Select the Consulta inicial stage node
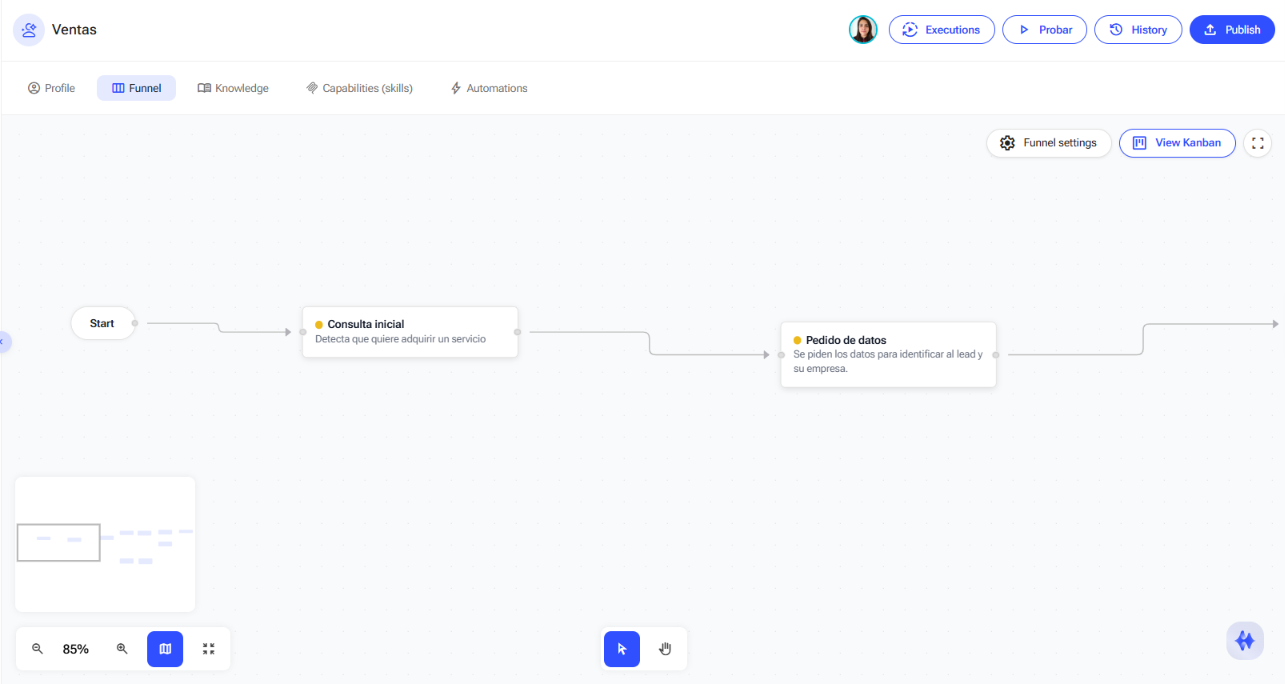Image resolution: width=1285 pixels, height=684 pixels. click(x=410, y=332)
